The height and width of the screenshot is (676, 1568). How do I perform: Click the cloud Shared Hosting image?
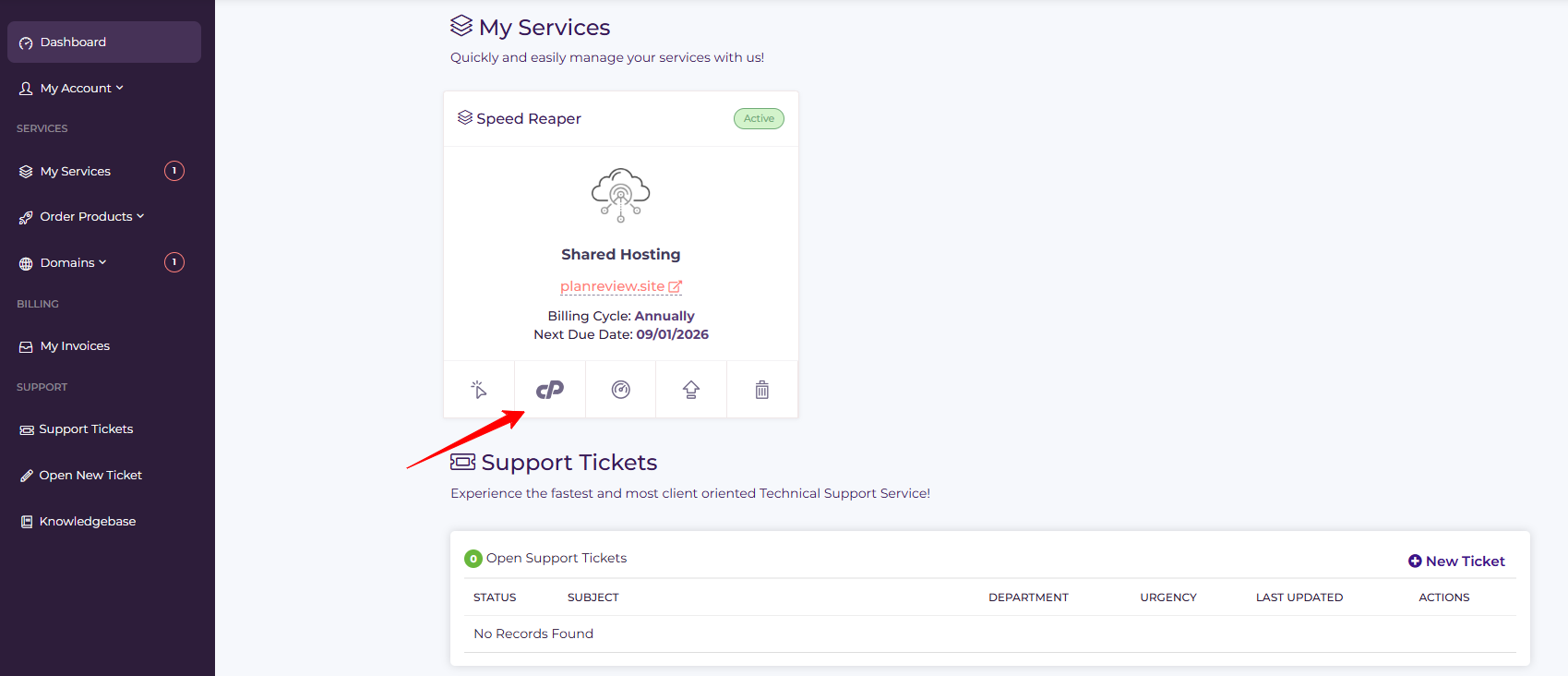click(621, 195)
